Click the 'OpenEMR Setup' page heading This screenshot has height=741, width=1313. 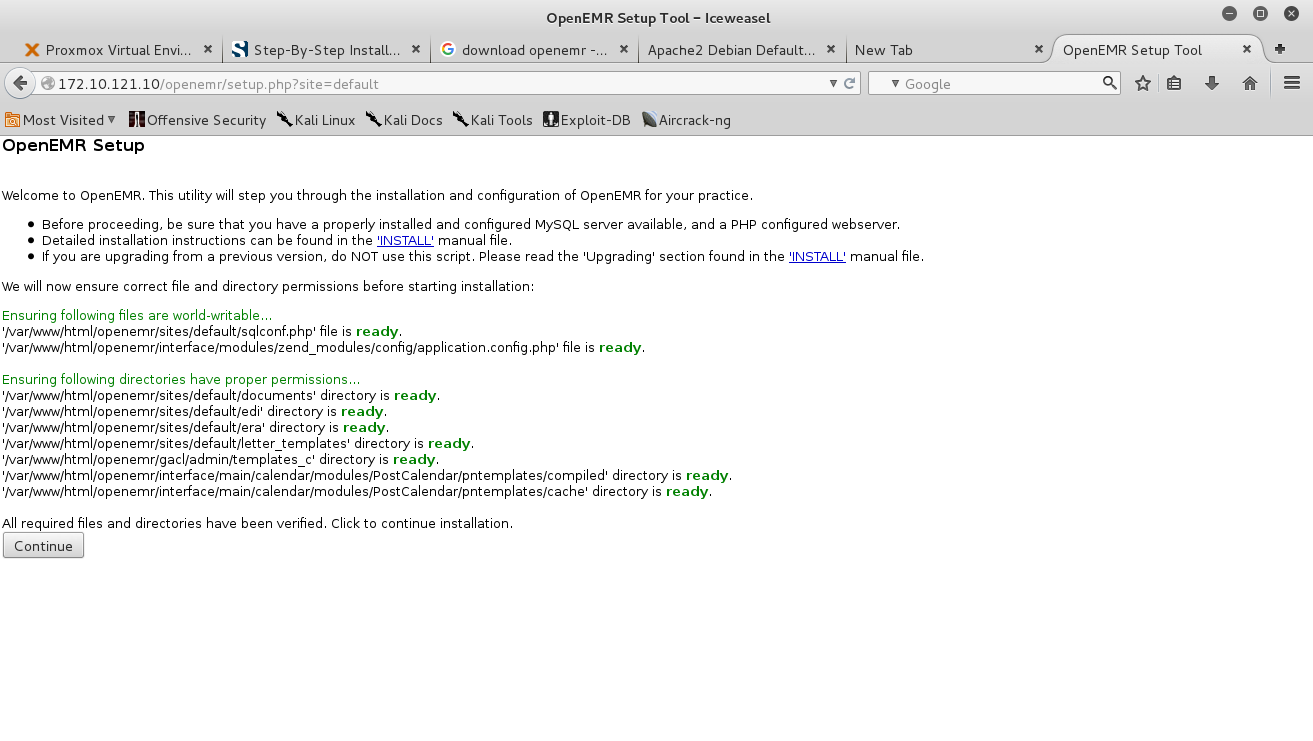coord(73,146)
